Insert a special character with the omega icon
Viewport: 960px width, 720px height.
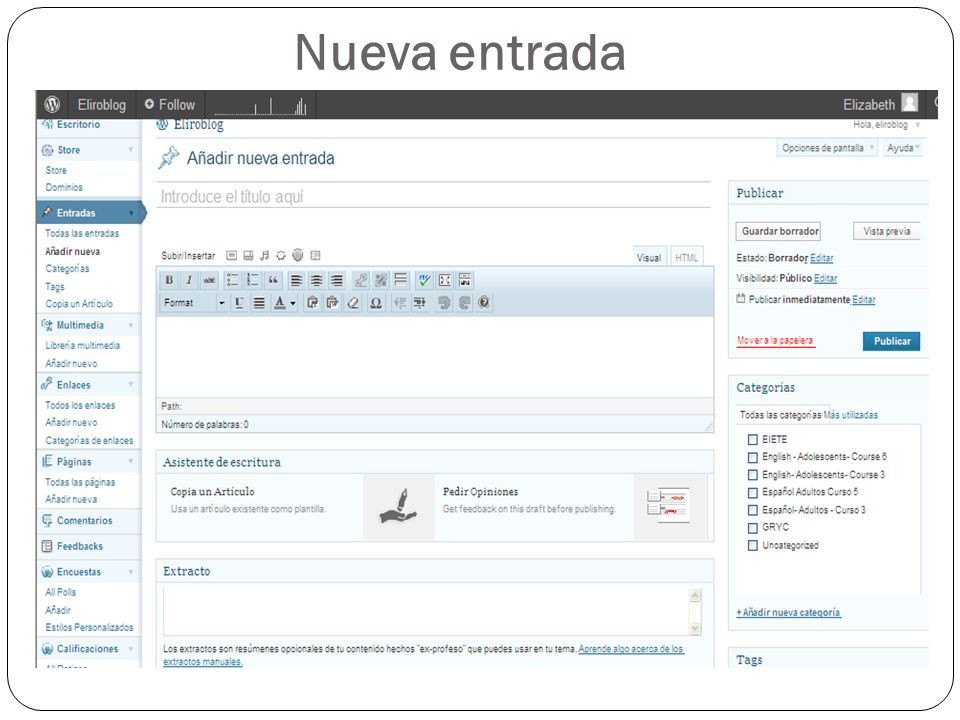[x=376, y=302]
